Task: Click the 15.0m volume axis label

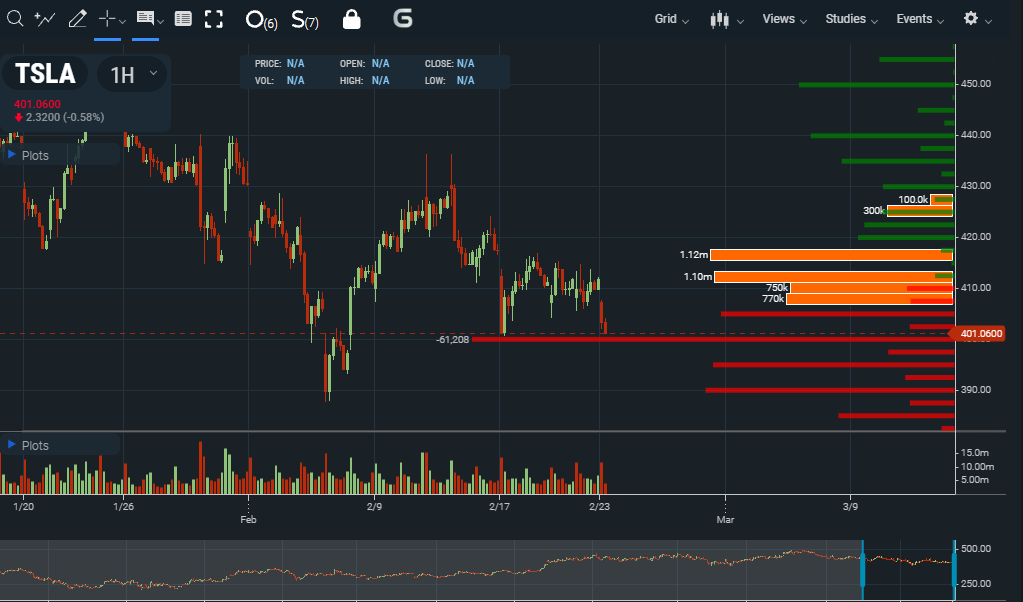Action: coord(975,453)
